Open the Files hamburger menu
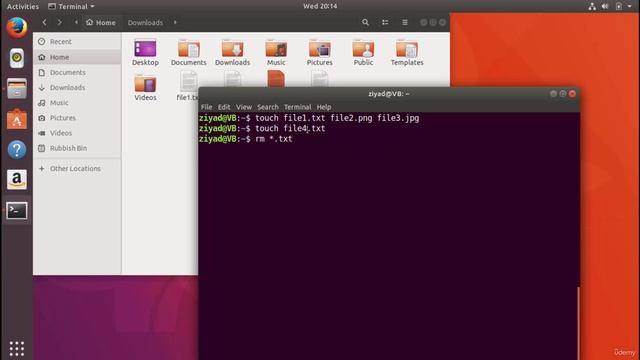 (404, 22)
